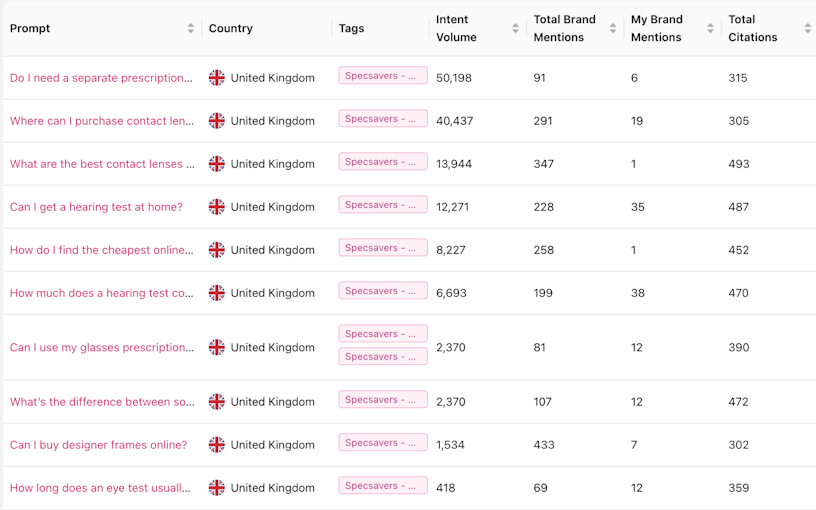Click Total Citations sort arrows icon

[808, 29]
